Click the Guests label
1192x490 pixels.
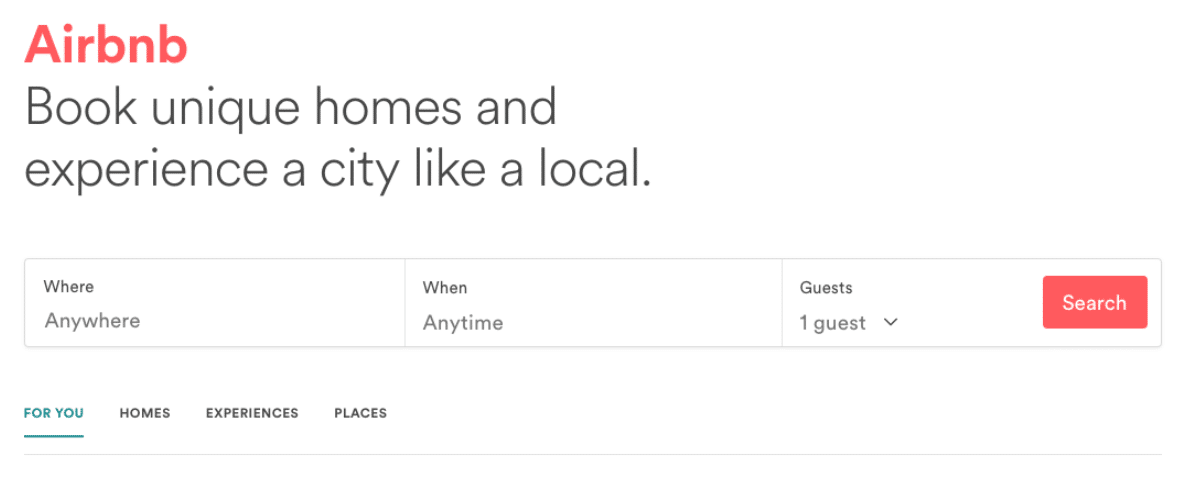[826, 287]
